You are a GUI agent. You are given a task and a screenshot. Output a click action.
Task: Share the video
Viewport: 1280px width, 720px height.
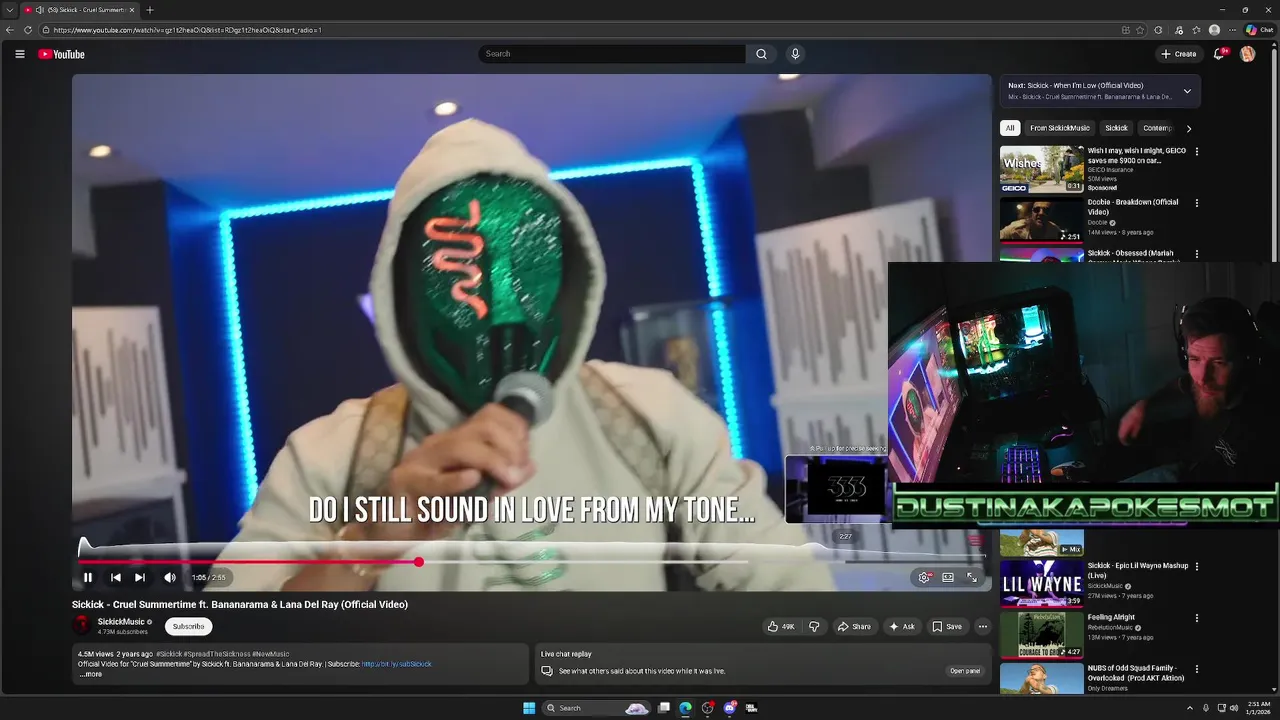tap(854, 627)
